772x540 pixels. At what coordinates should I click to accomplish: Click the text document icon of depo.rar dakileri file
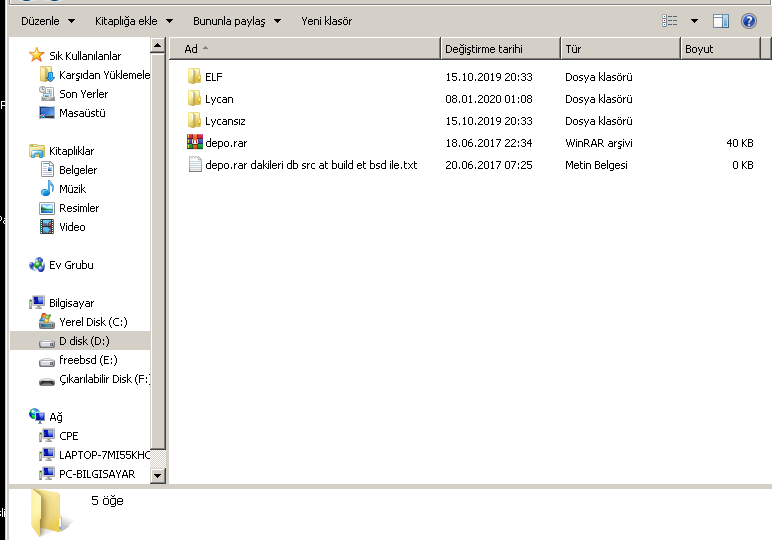[x=195, y=164]
